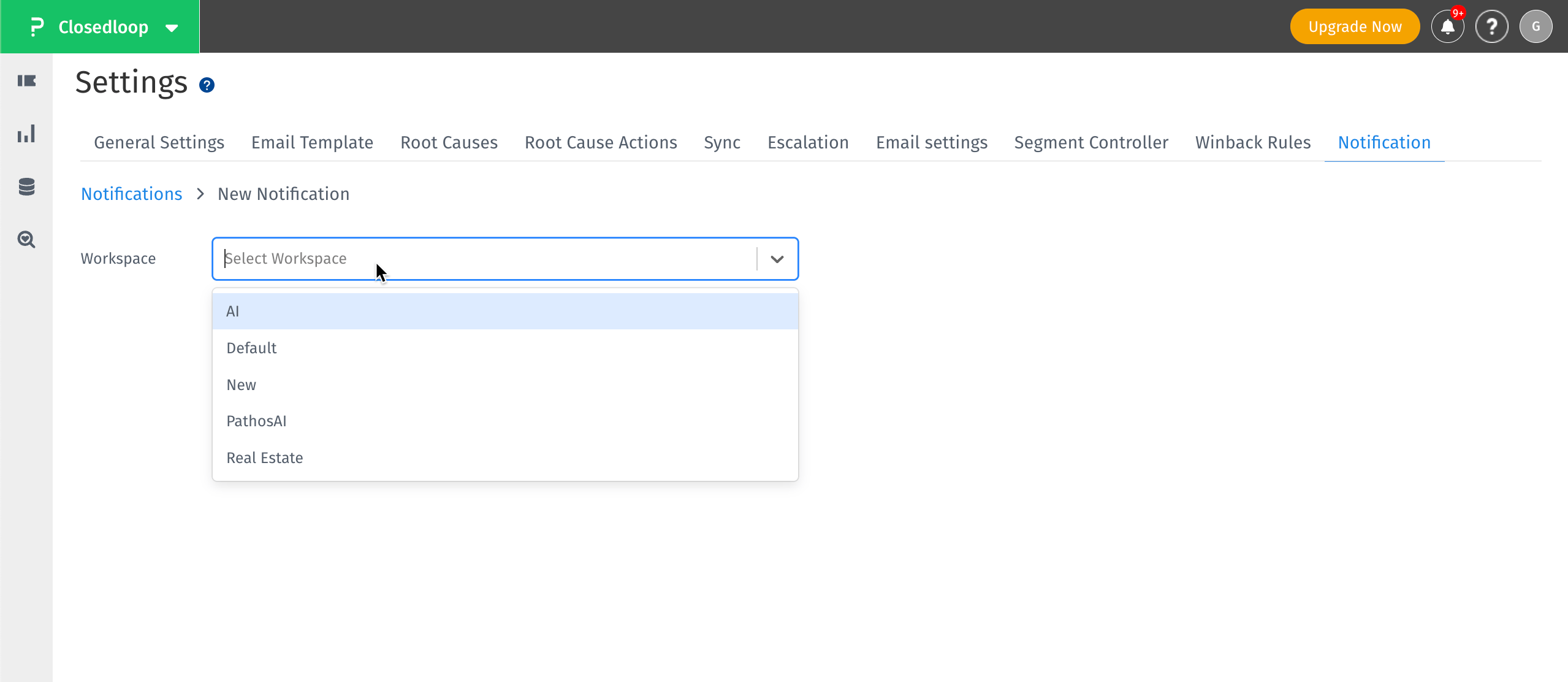Screen dimensions: 1568x682
Task: Open the G user avatar icon
Action: click(x=1536, y=26)
